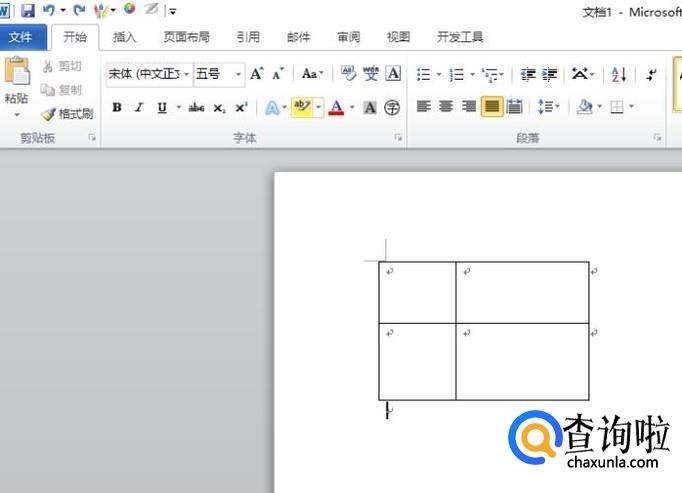Image resolution: width=682 pixels, height=493 pixels.
Task: Launch Font (字体) group dialog launcher
Action: click(398, 138)
